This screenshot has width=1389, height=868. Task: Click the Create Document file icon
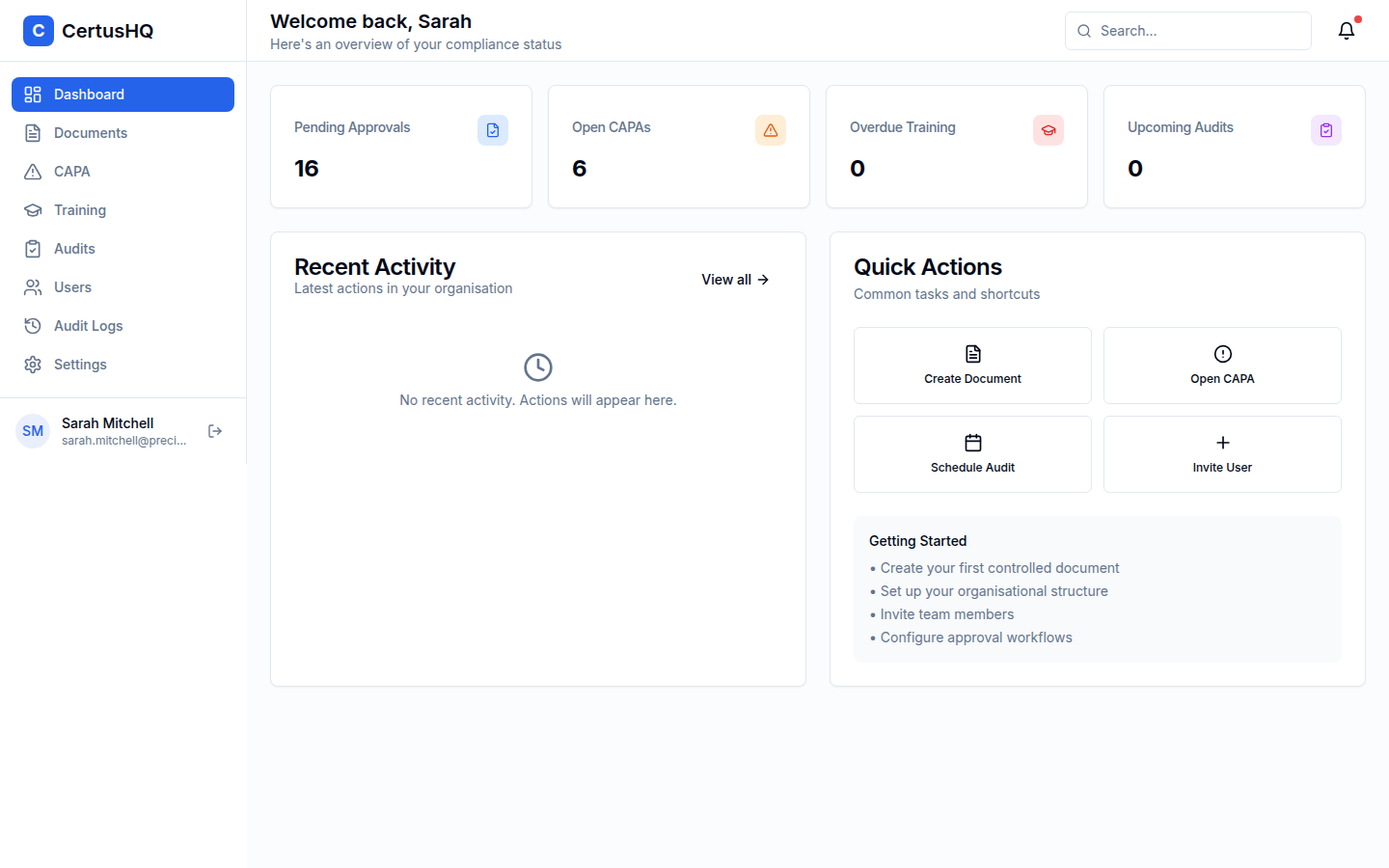point(972,354)
